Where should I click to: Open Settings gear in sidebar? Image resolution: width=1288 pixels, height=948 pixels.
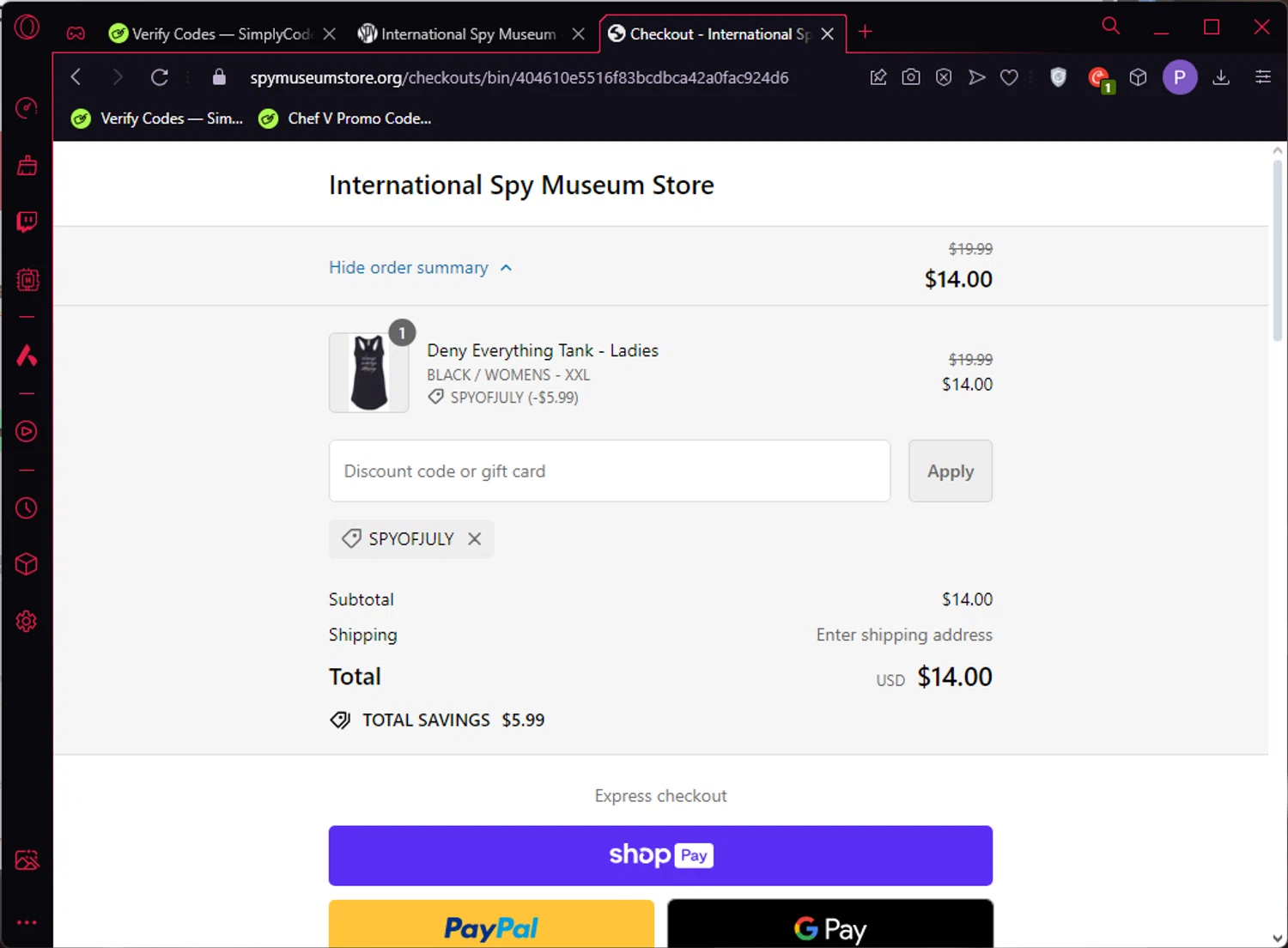point(27,621)
